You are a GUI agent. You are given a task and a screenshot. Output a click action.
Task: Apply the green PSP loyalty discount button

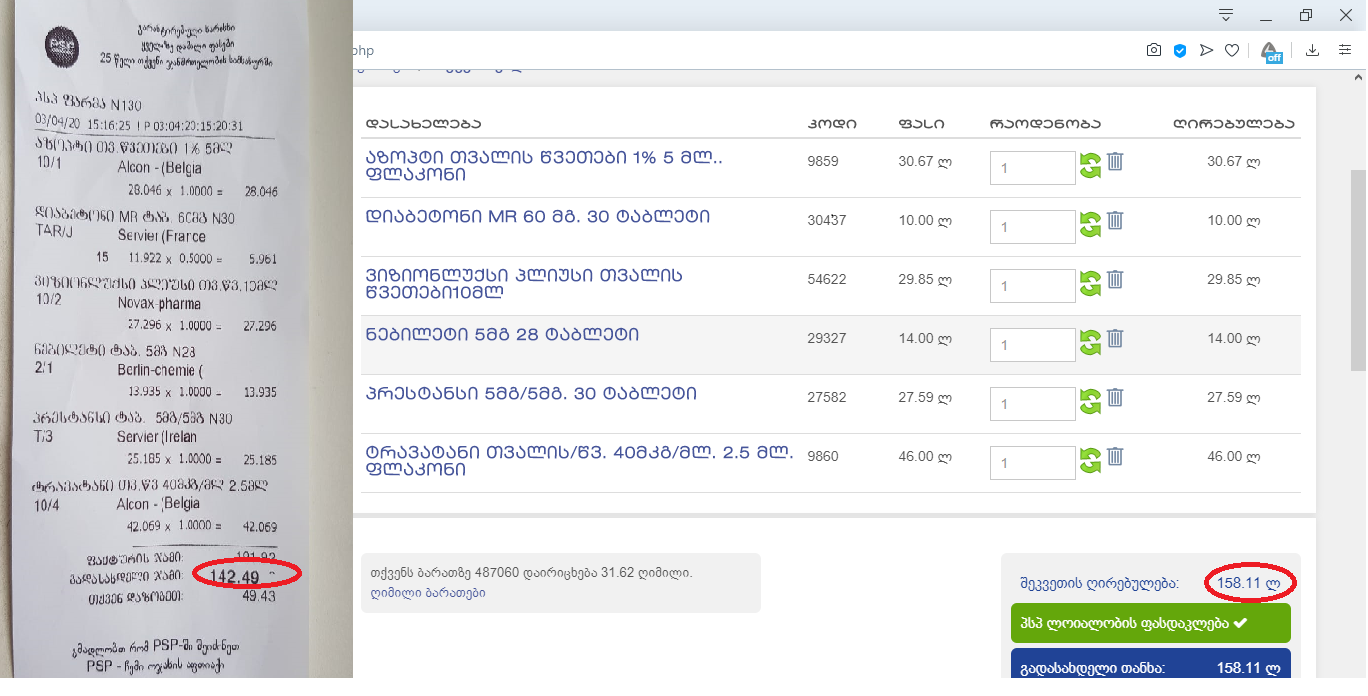pyautogui.click(x=1150, y=622)
